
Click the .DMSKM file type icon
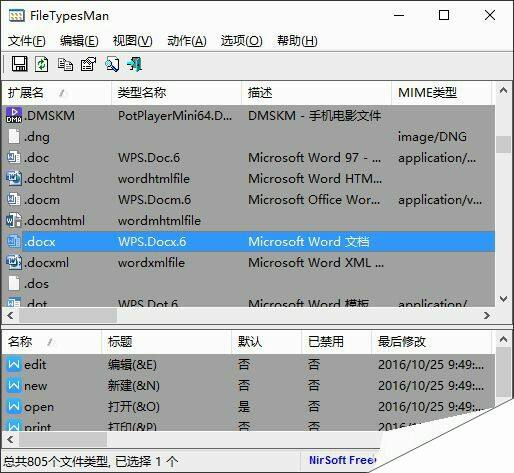tap(14, 115)
